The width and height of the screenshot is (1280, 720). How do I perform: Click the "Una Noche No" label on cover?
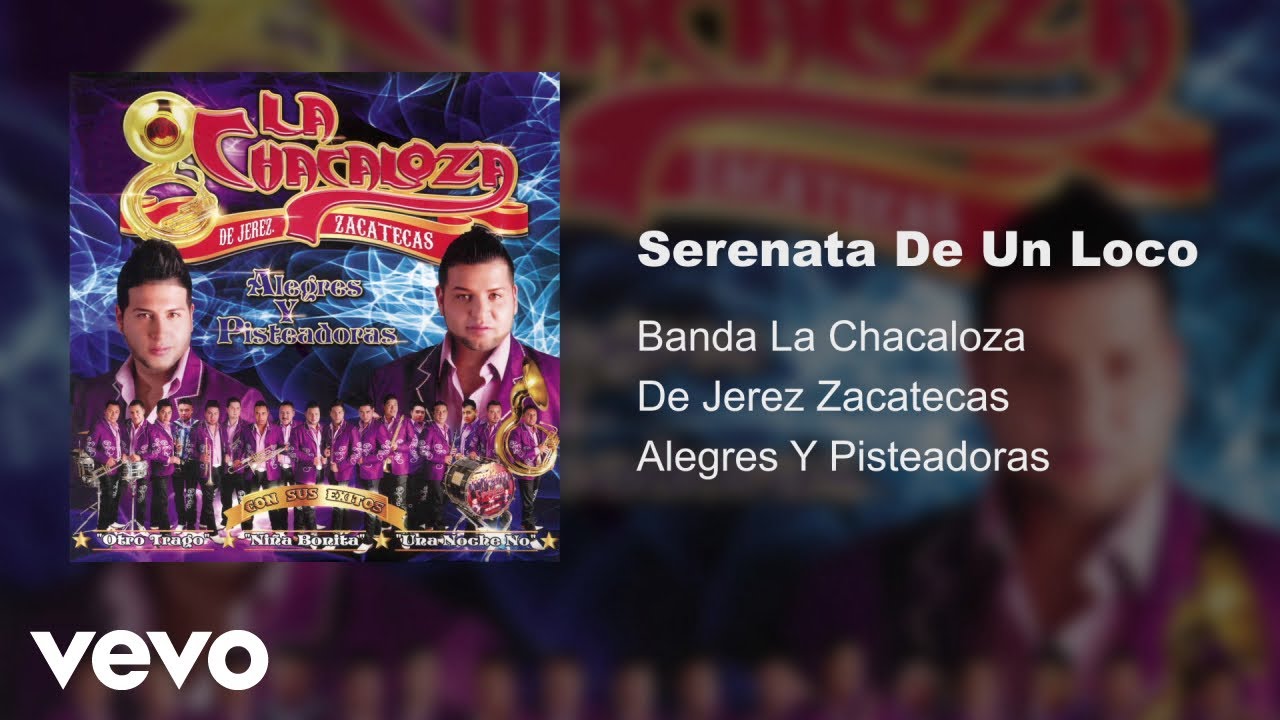tap(466, 541)
